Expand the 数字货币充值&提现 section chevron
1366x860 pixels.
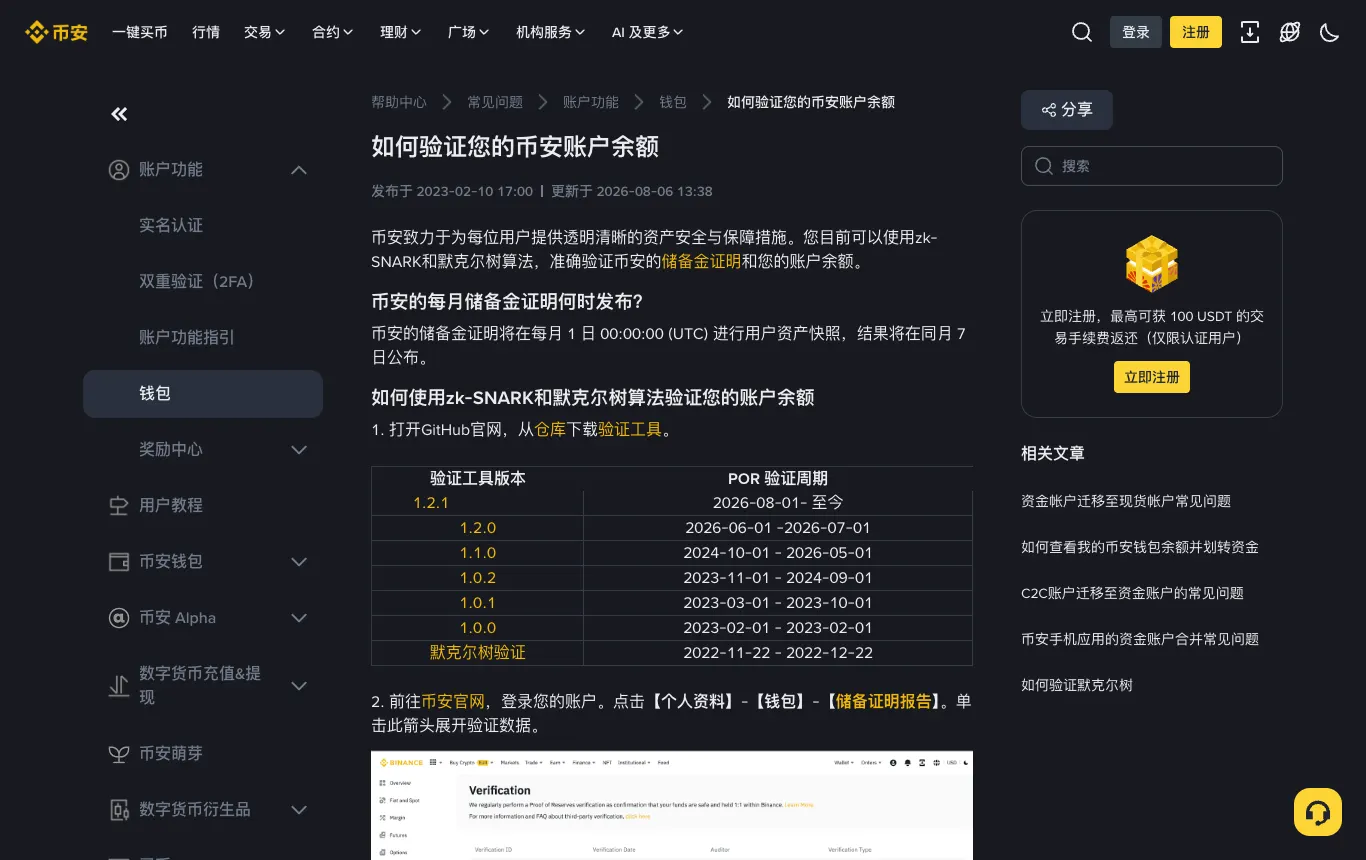click(299, 686)
